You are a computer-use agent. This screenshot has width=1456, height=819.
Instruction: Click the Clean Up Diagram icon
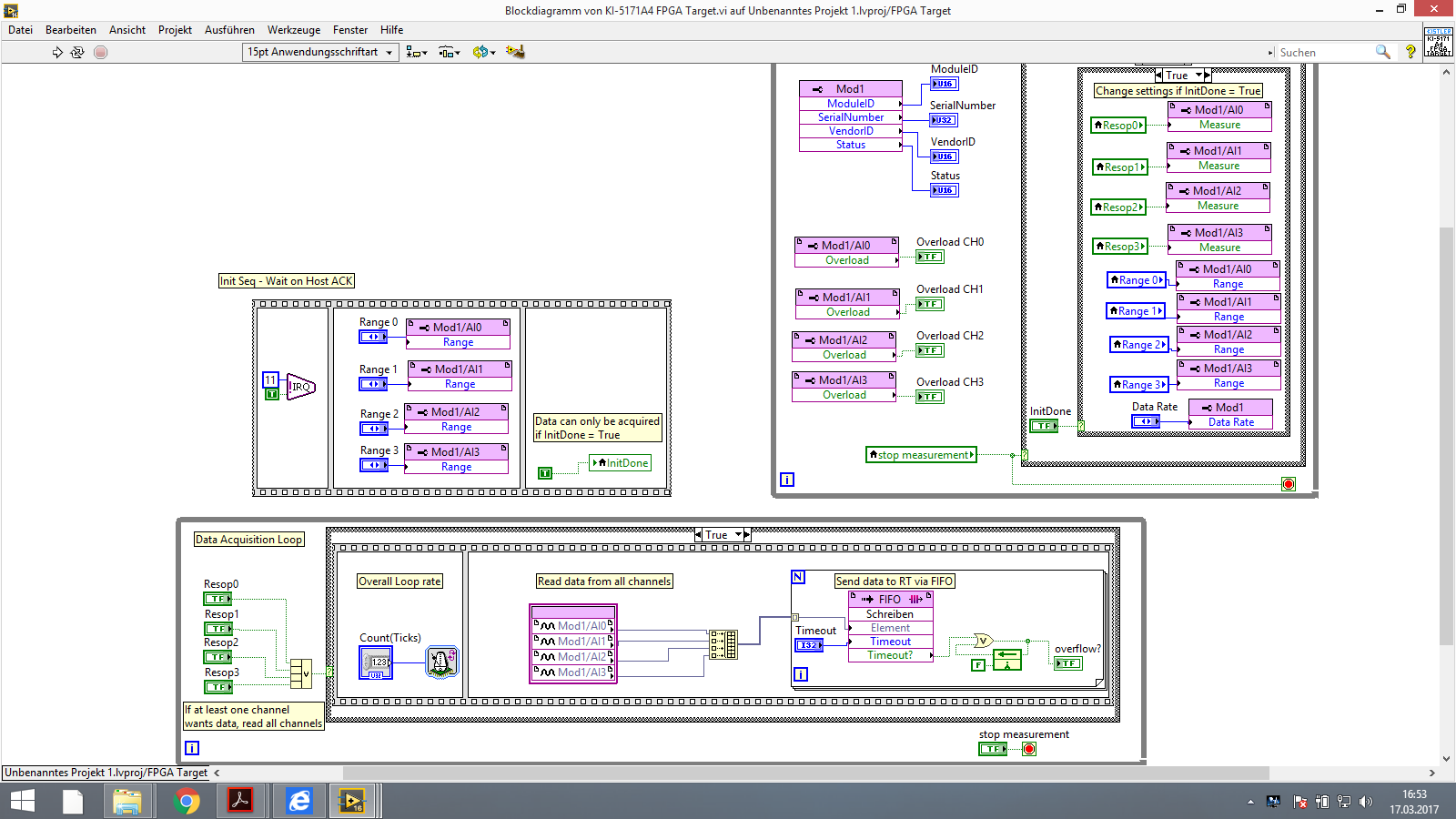(x=515, y=52)
